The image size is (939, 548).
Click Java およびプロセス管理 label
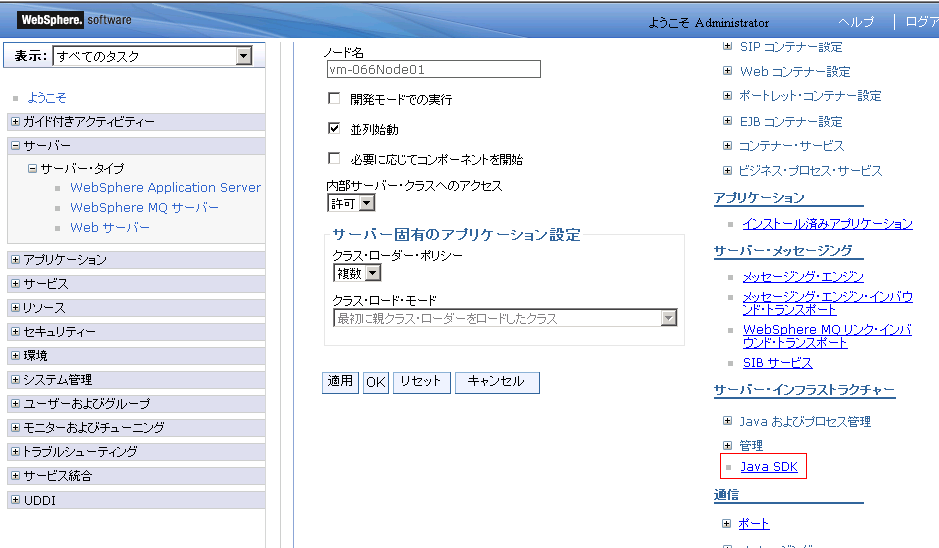[805, 422]
